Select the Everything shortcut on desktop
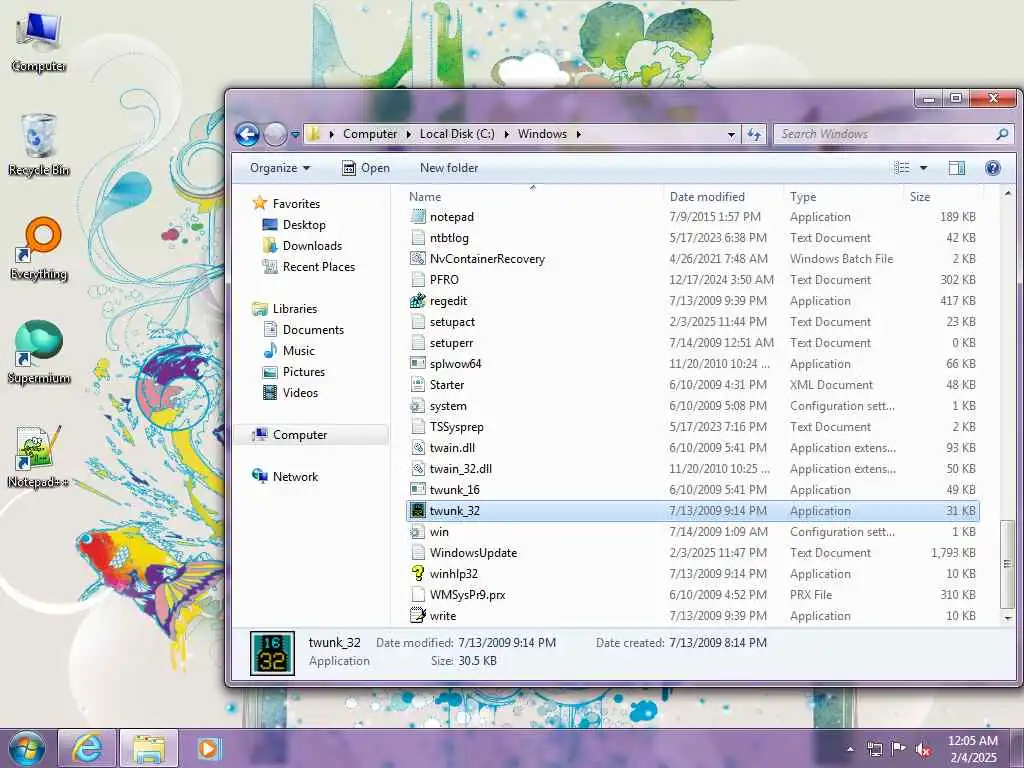Screen dimensions: 1024x768 point(39,249)
